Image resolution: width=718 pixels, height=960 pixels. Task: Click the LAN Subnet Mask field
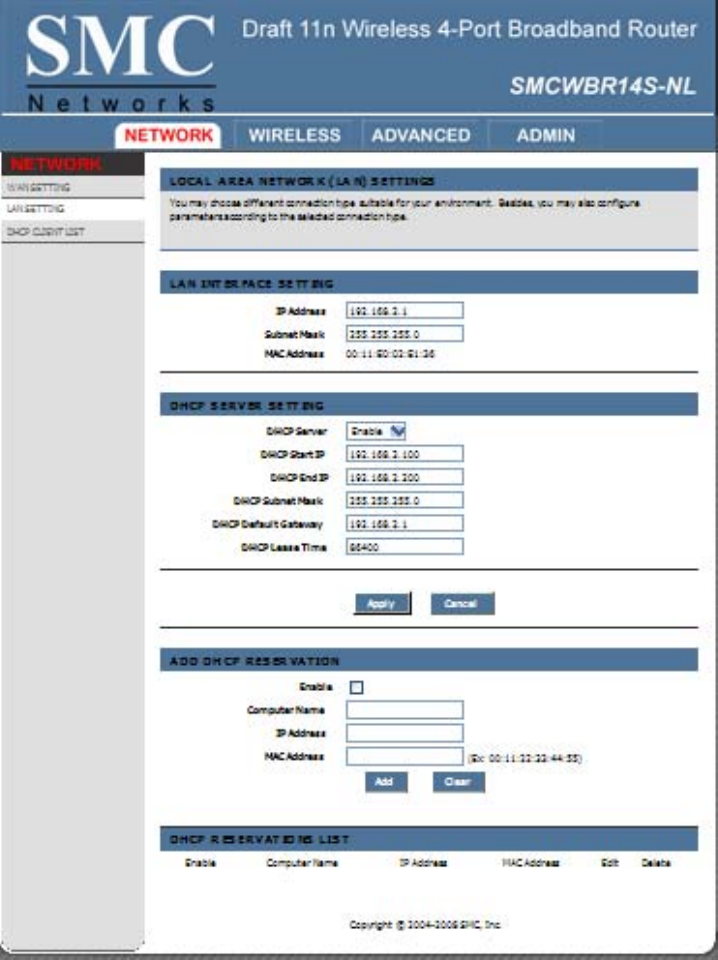coord(405,334)
